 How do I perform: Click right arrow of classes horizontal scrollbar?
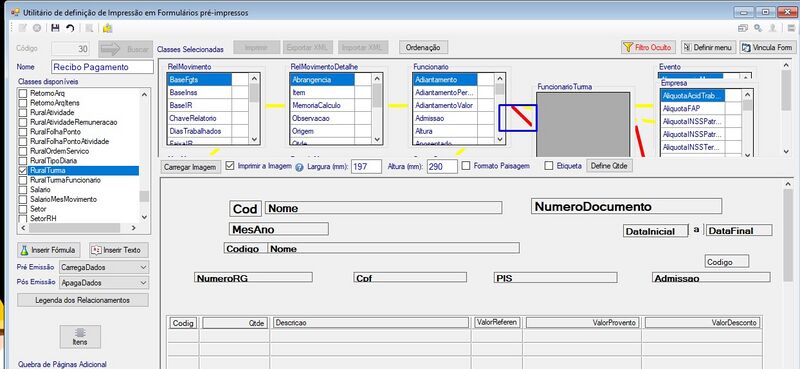pos(134,228)
